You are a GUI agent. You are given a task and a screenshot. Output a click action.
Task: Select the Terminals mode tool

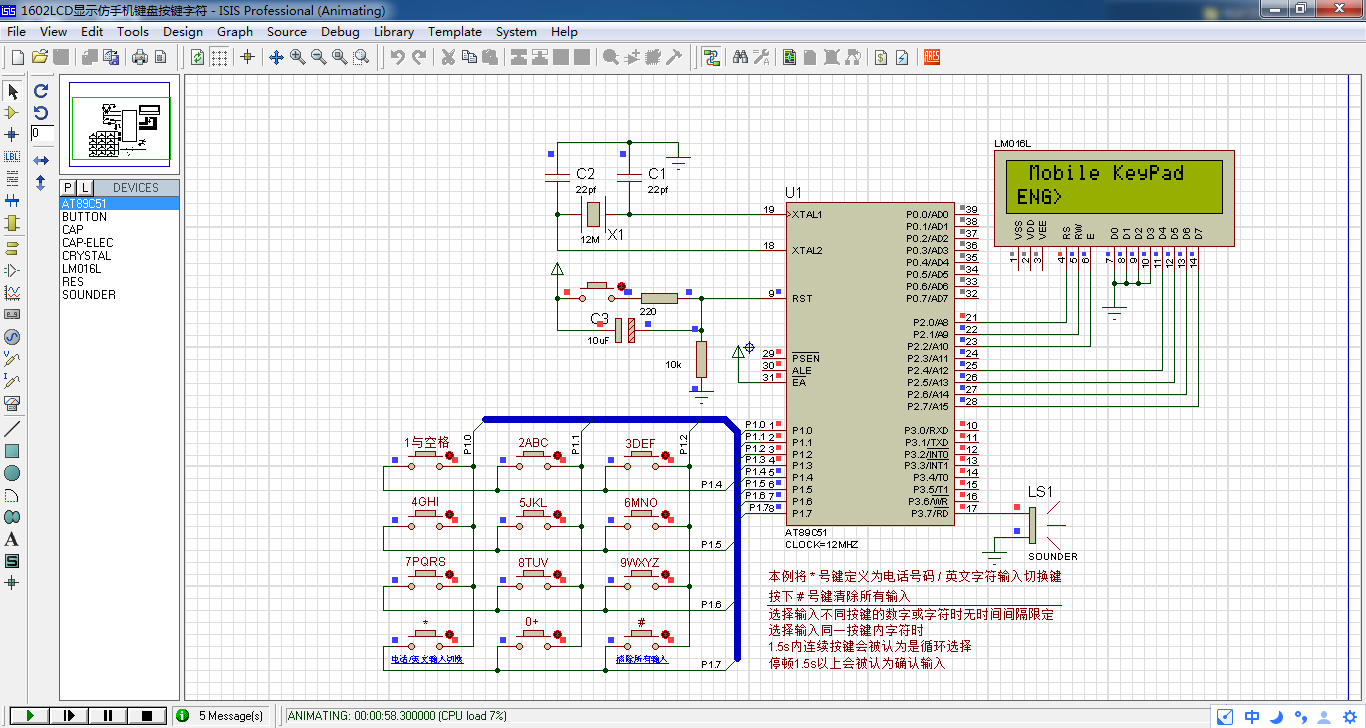pos(12,248)
